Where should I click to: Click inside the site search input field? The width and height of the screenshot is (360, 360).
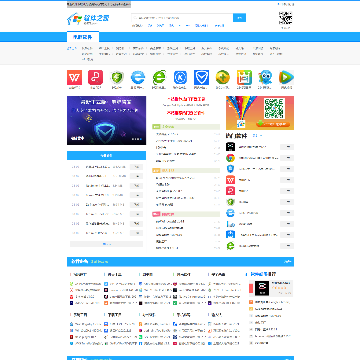[x=182, y=18]
